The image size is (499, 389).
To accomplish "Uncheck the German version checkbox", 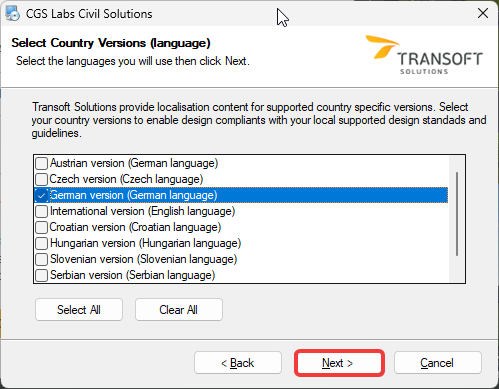I will 41,196.
